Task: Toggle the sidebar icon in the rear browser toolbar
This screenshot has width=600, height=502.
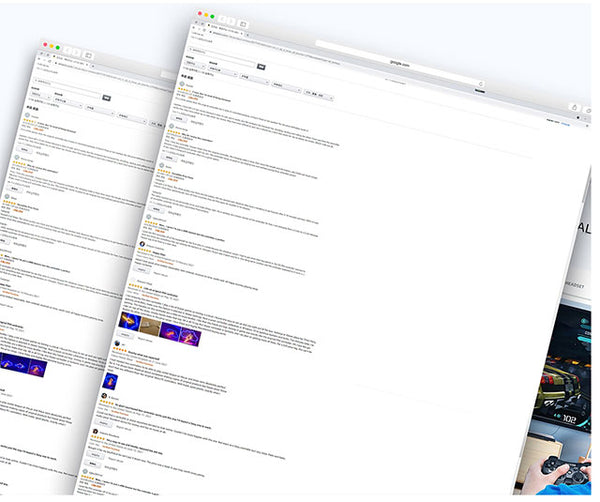Action: 88,53
